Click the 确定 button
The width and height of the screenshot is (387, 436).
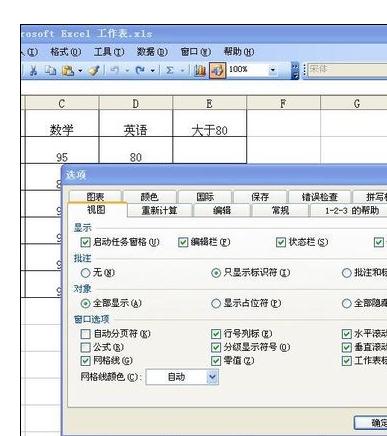tap(371, 423)
